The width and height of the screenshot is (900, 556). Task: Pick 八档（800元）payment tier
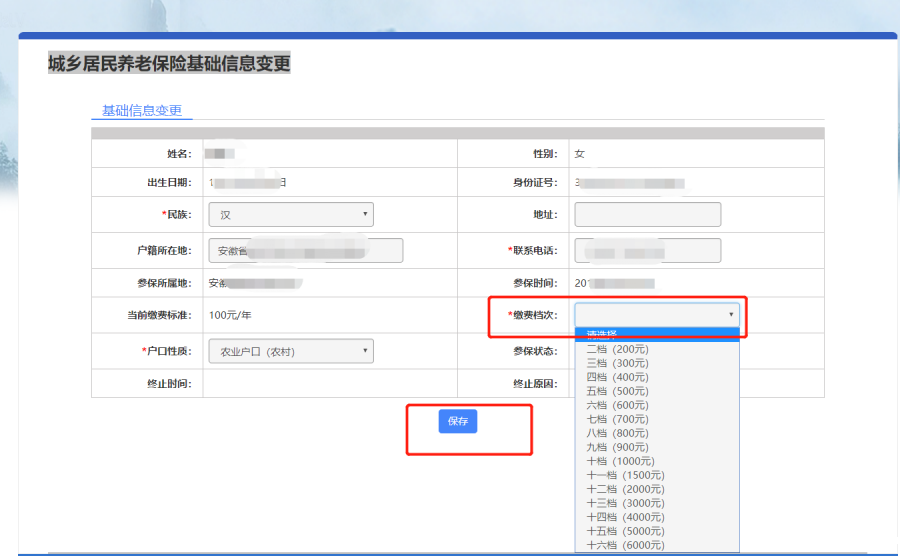pyautogui.click(x=617, y=433)
